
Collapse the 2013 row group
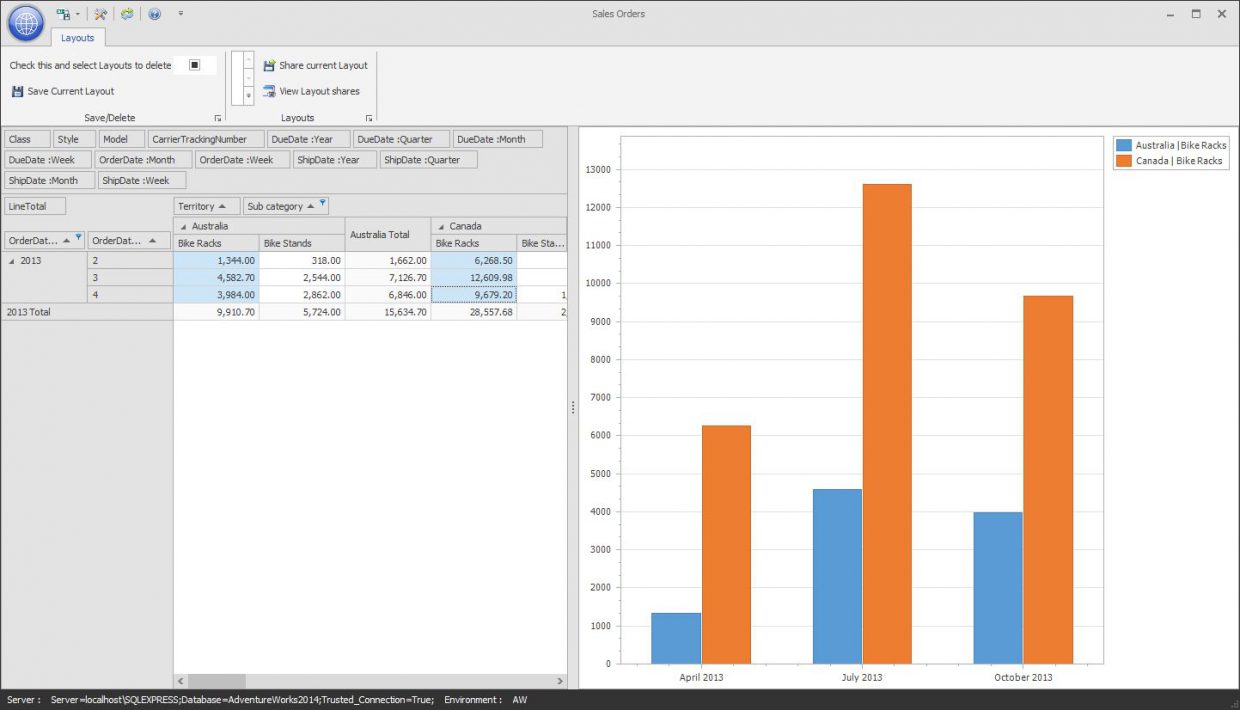tap(11, 260)
